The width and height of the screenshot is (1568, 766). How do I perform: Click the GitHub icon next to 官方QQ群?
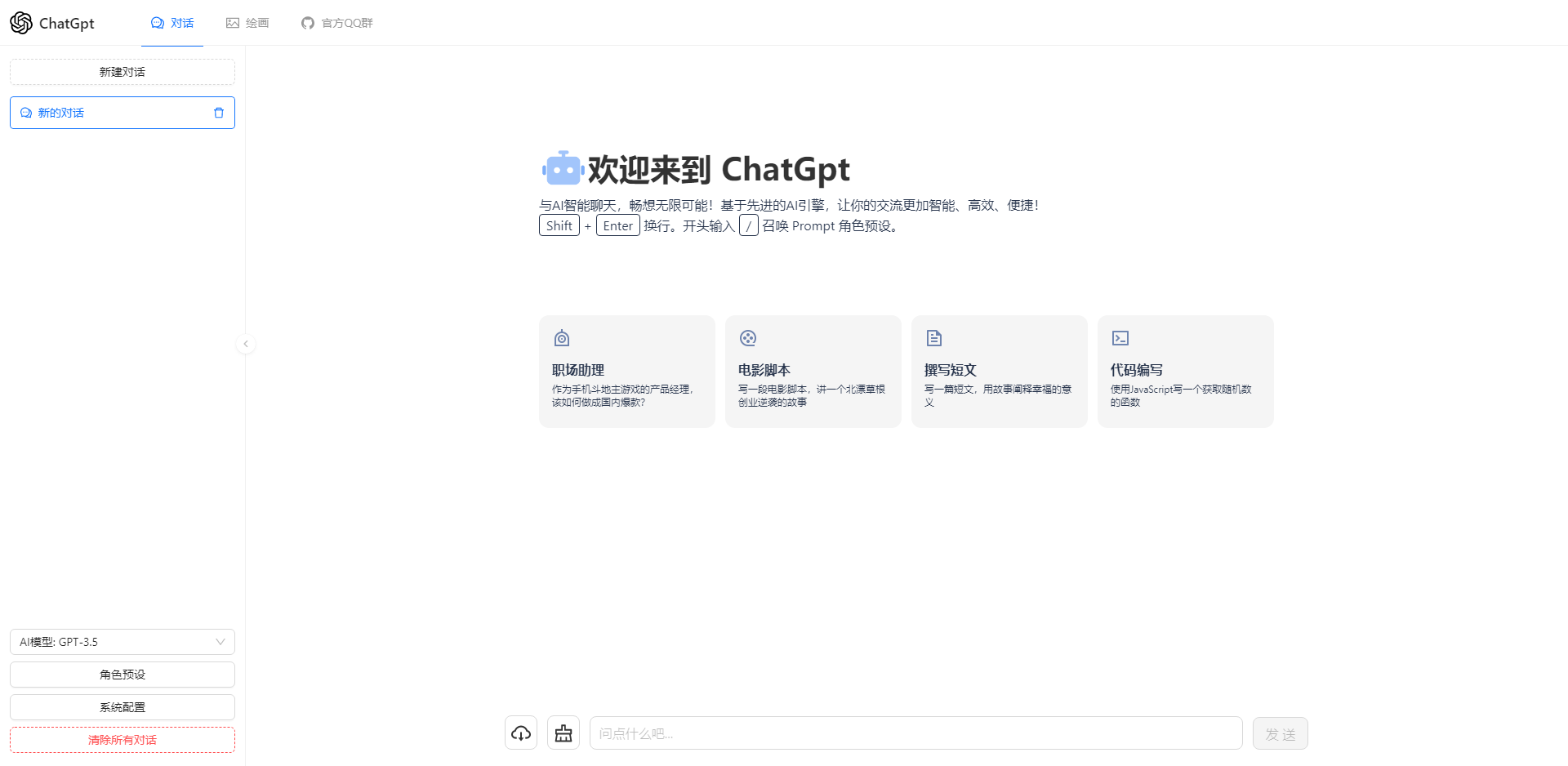307,23
